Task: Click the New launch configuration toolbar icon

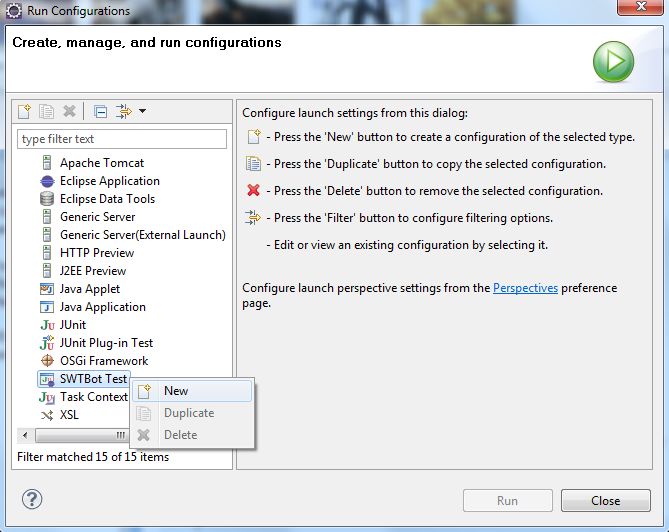Action: pos(24,111)
